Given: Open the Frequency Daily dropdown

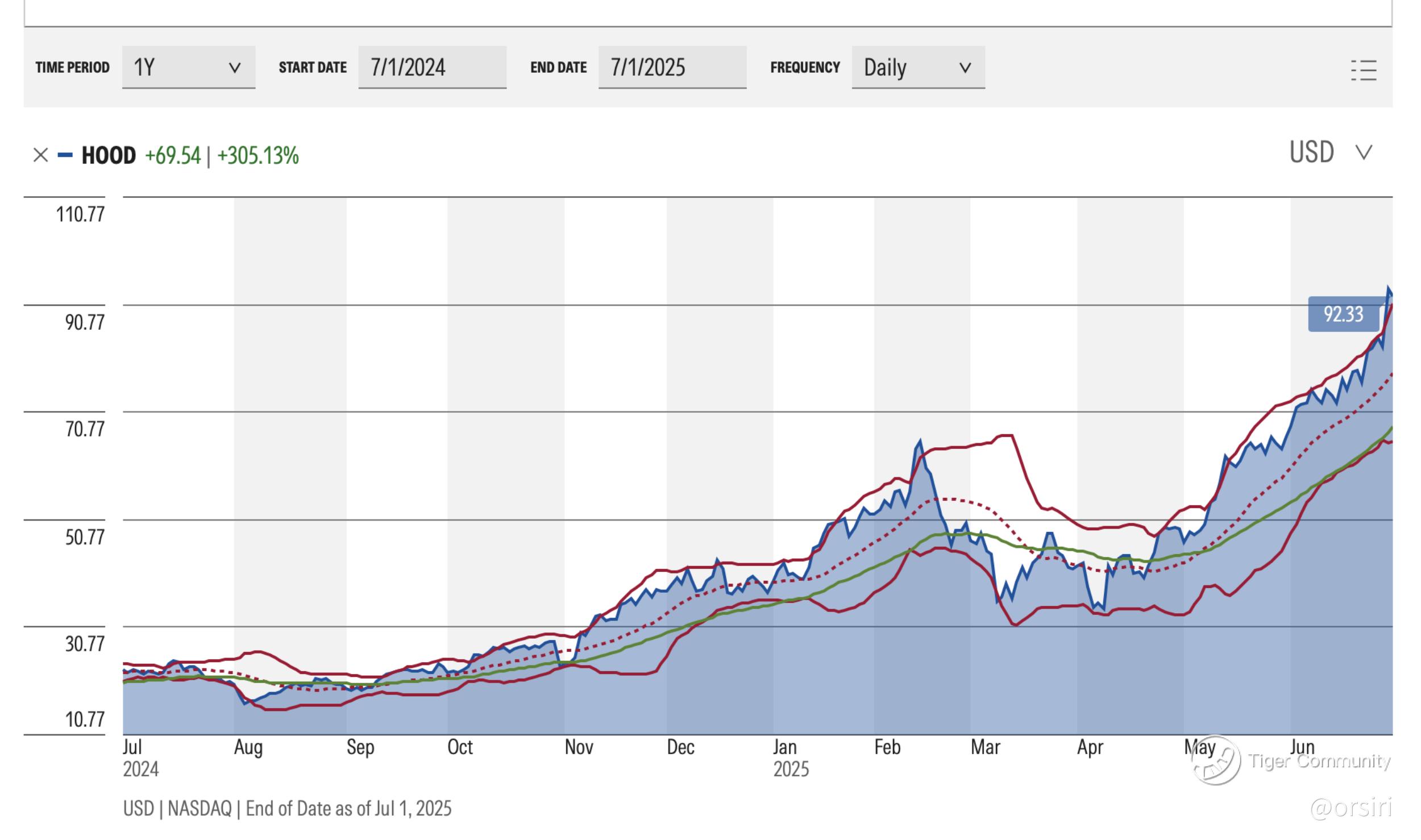Looking at the screenshot, I should click(x=917, y=68).
